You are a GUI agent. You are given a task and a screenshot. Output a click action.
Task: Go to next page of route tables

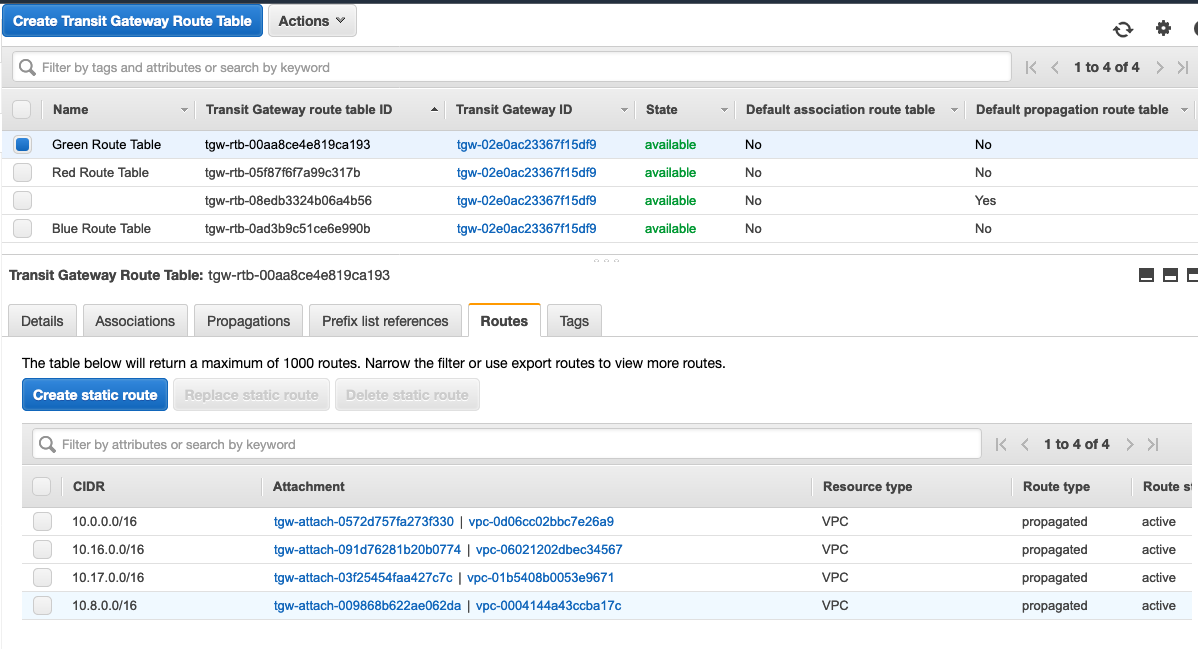coord(1160,67)
